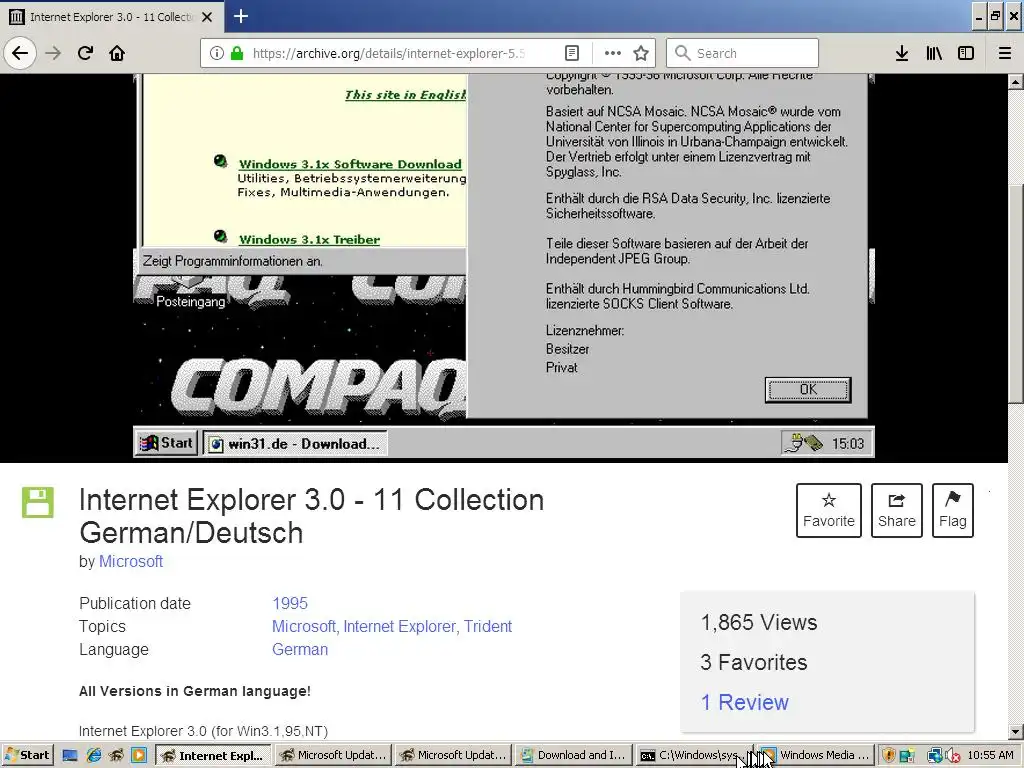The width and height of the screenshot is (1024, 768).
Task: Click the forward navigation arrow
Action: (x=53, y=53)
